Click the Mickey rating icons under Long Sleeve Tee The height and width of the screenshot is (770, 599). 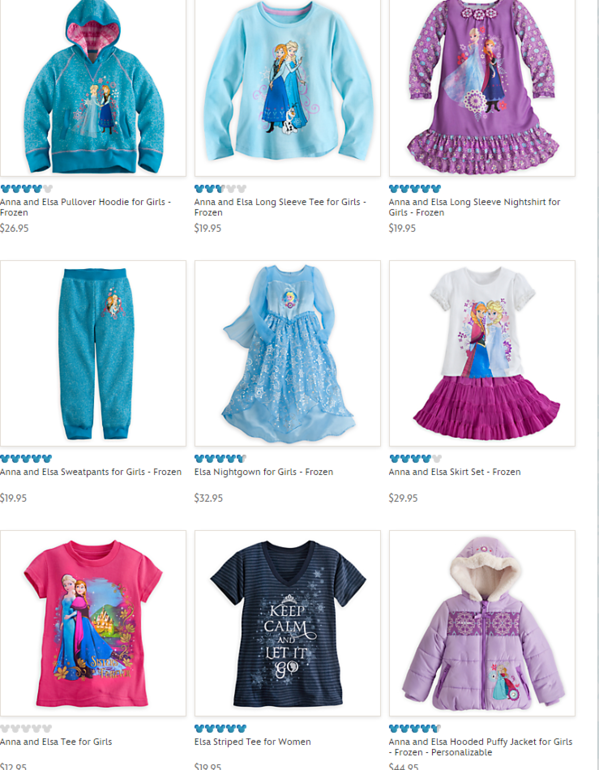[x=220, y=189]
